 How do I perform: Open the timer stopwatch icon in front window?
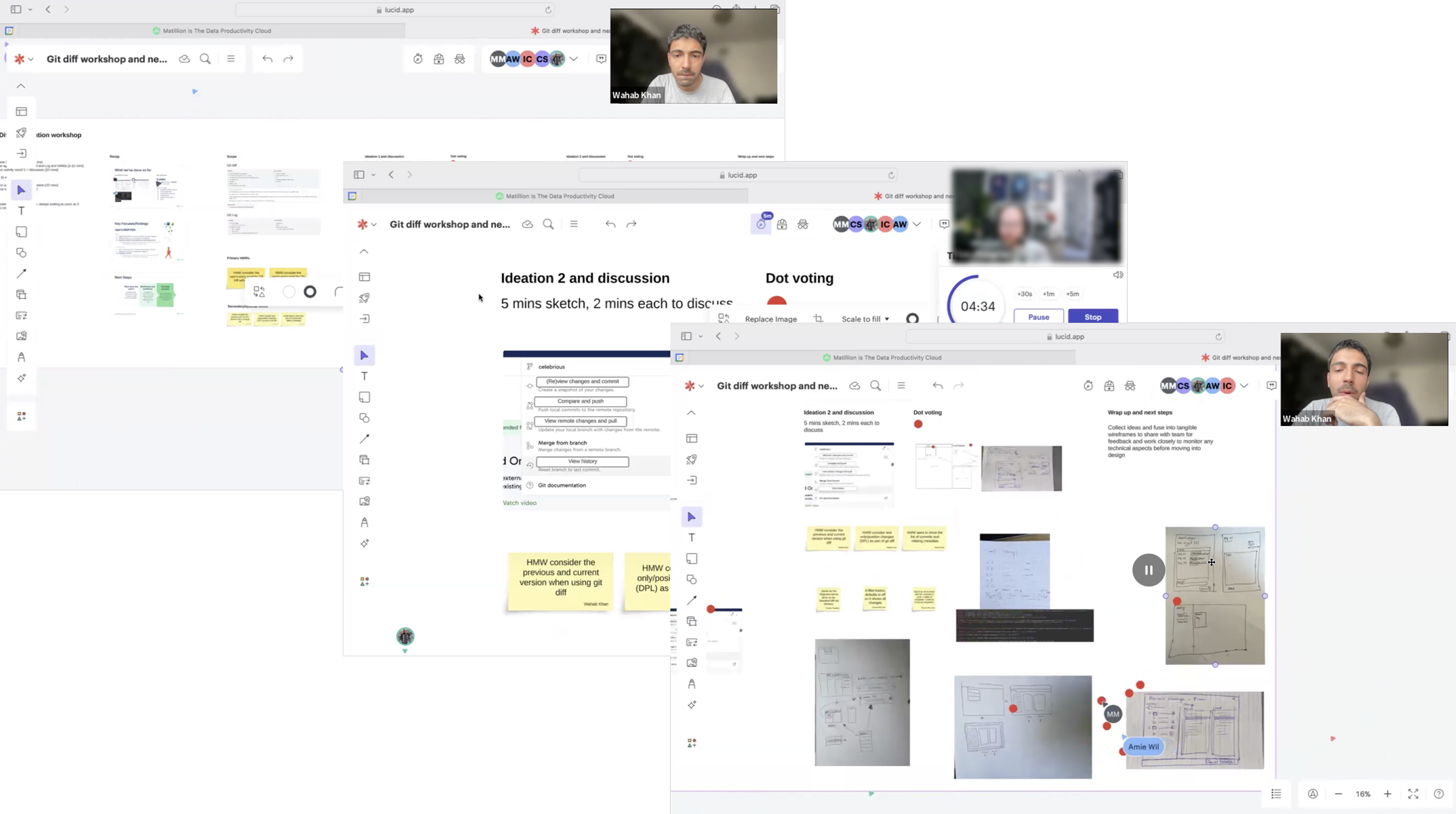(x=1088, y=386)
